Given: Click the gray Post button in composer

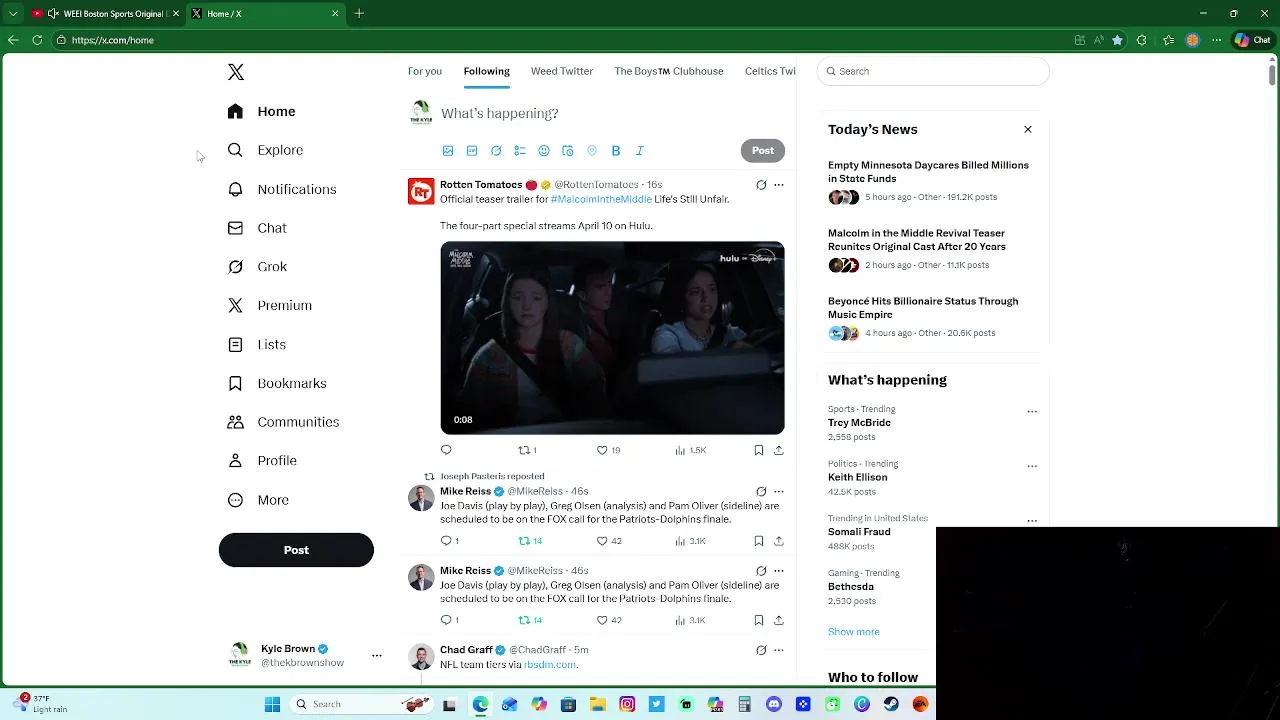Looking at the screenshot, I should (x=763, y=150).
